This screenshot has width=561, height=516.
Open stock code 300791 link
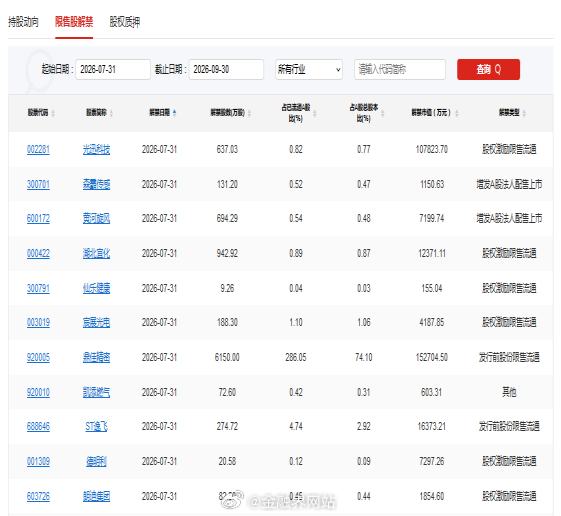[38, 288]
